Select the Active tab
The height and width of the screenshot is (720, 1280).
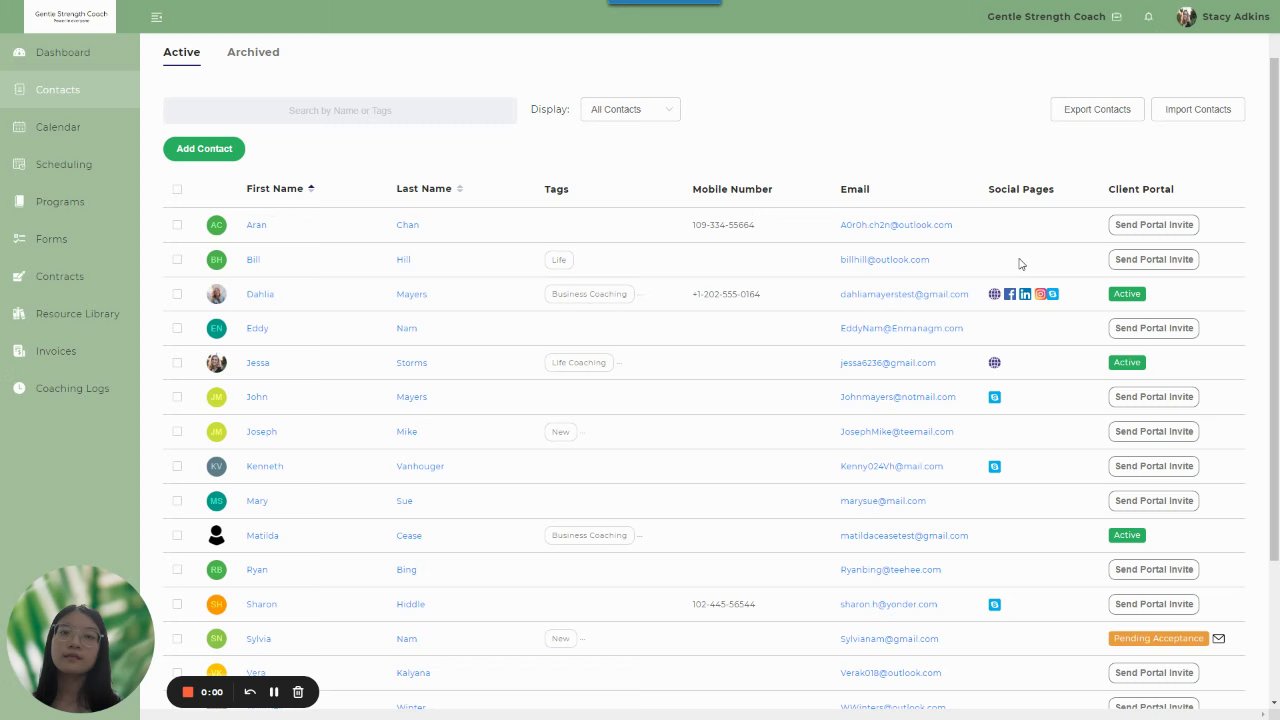click(x=182, y=52)
